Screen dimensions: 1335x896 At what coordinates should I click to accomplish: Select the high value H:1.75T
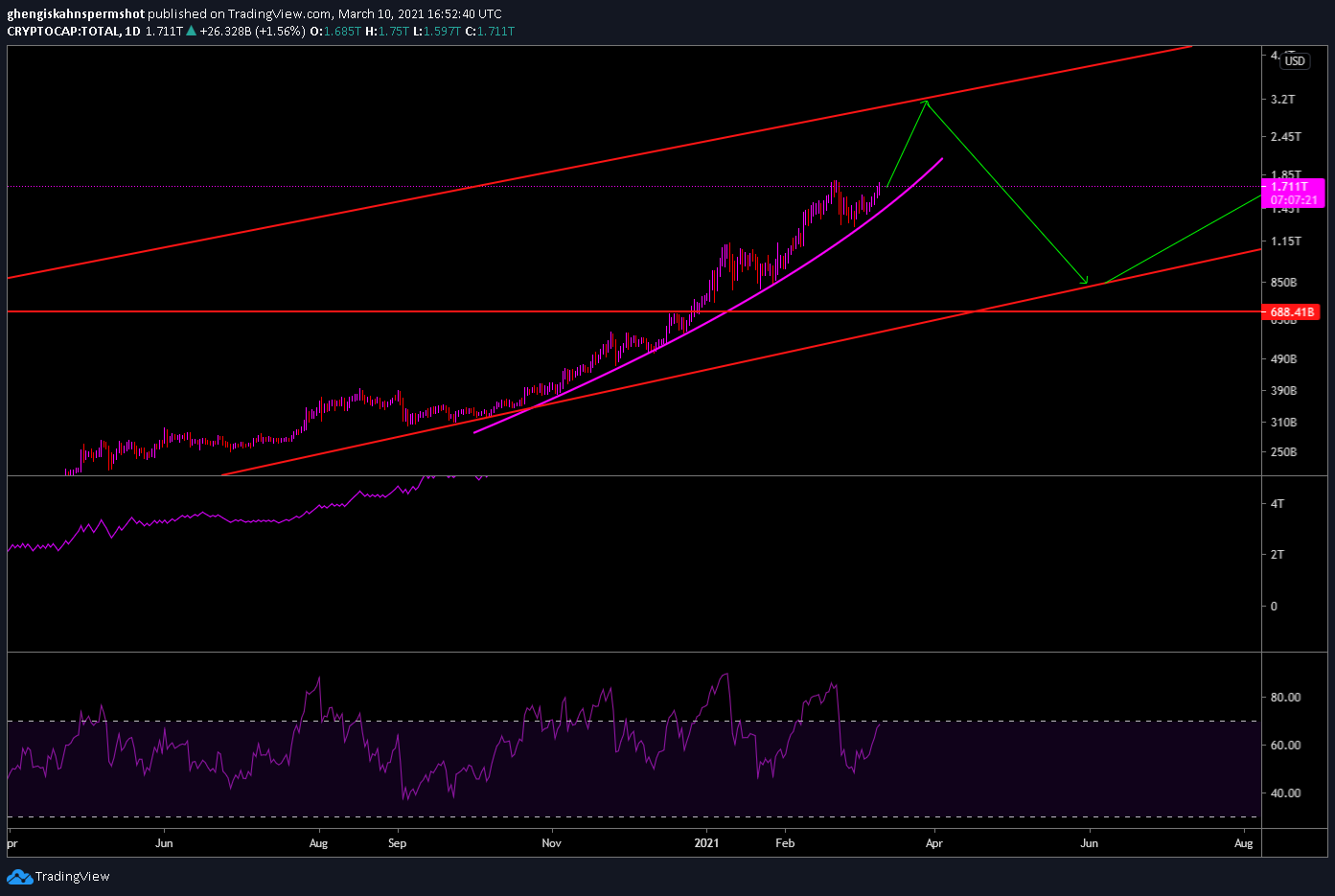387,32
